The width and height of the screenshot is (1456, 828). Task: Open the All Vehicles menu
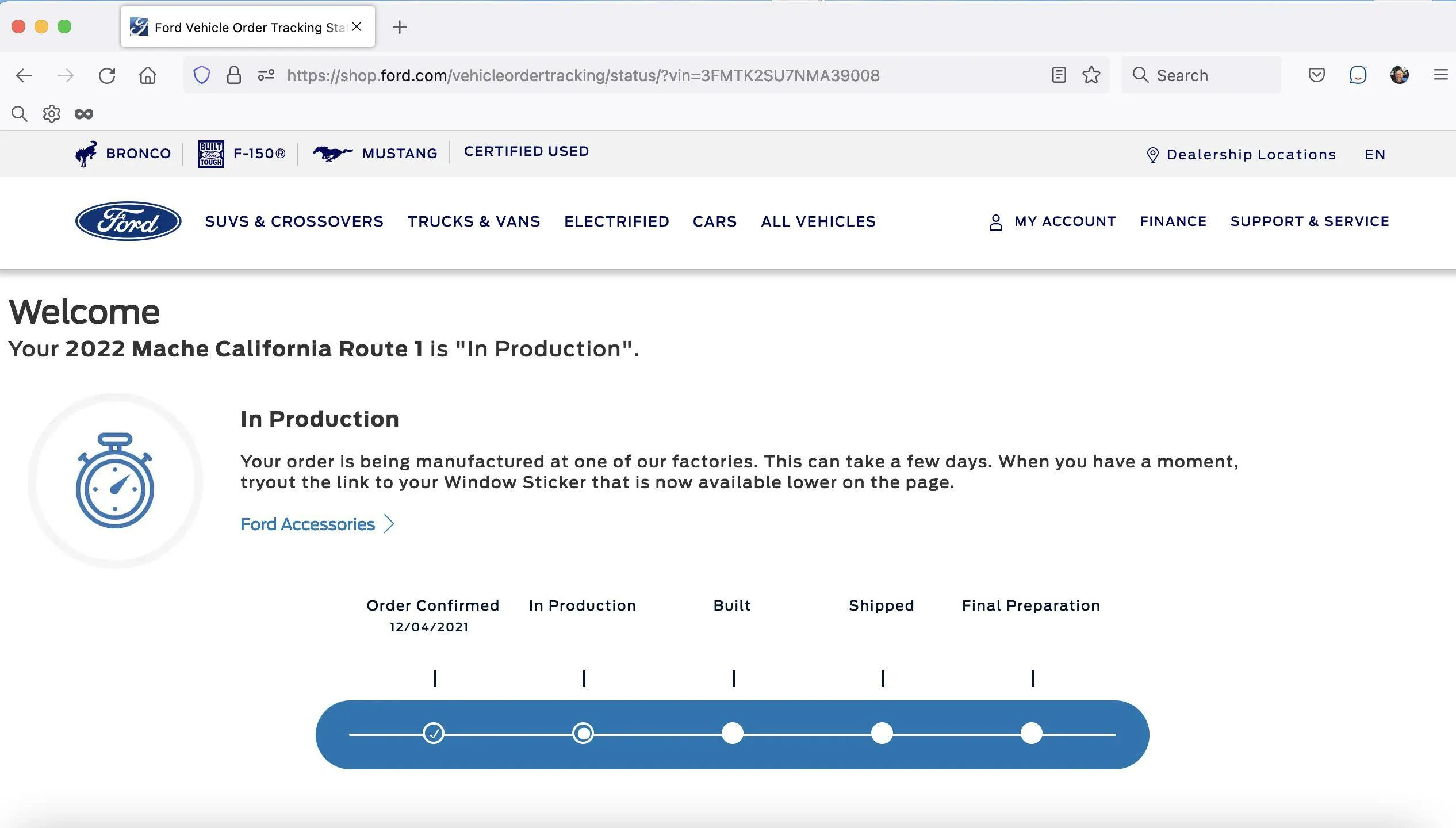coord(818,221)
